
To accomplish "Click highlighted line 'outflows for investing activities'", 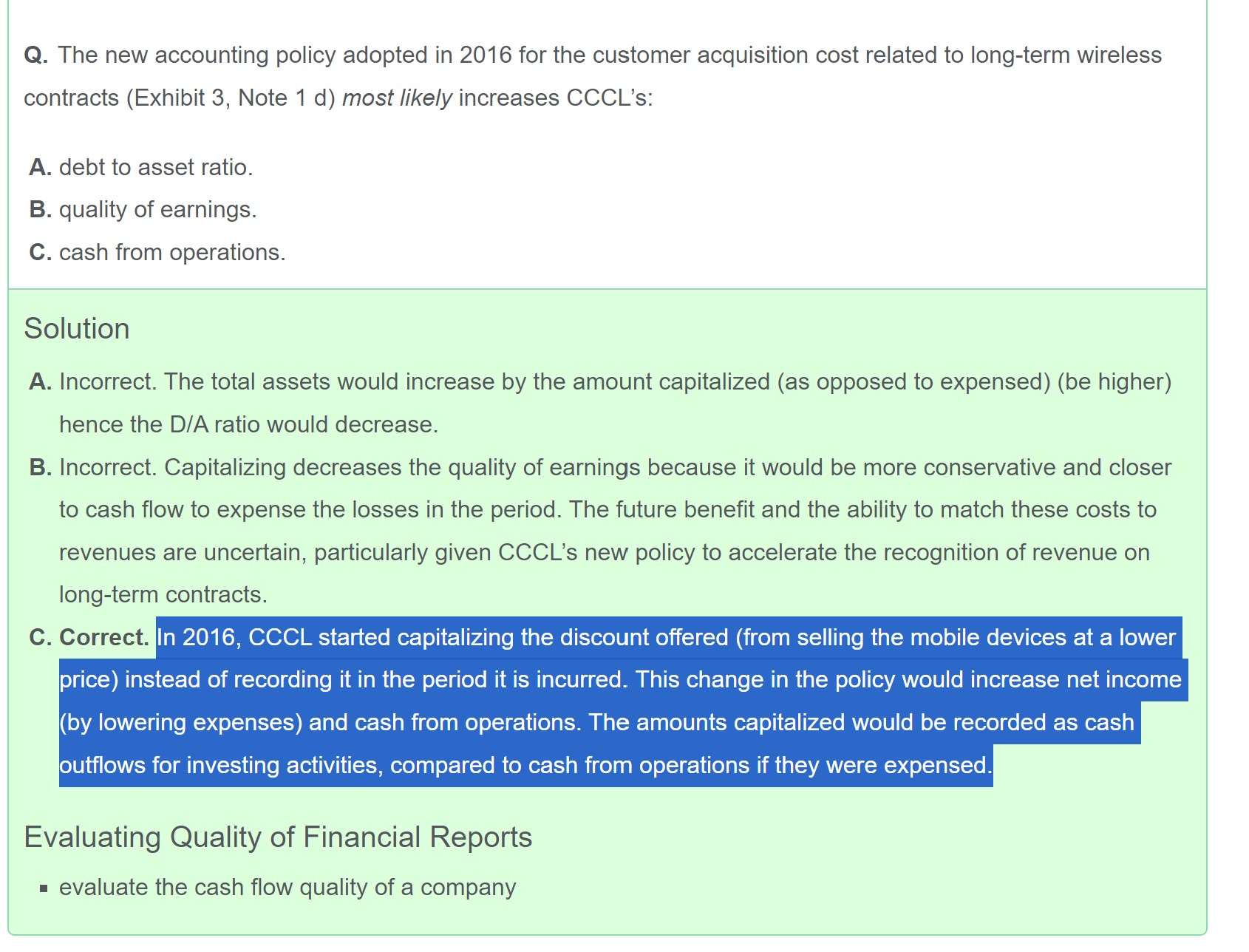I will [x=525, y=765].
